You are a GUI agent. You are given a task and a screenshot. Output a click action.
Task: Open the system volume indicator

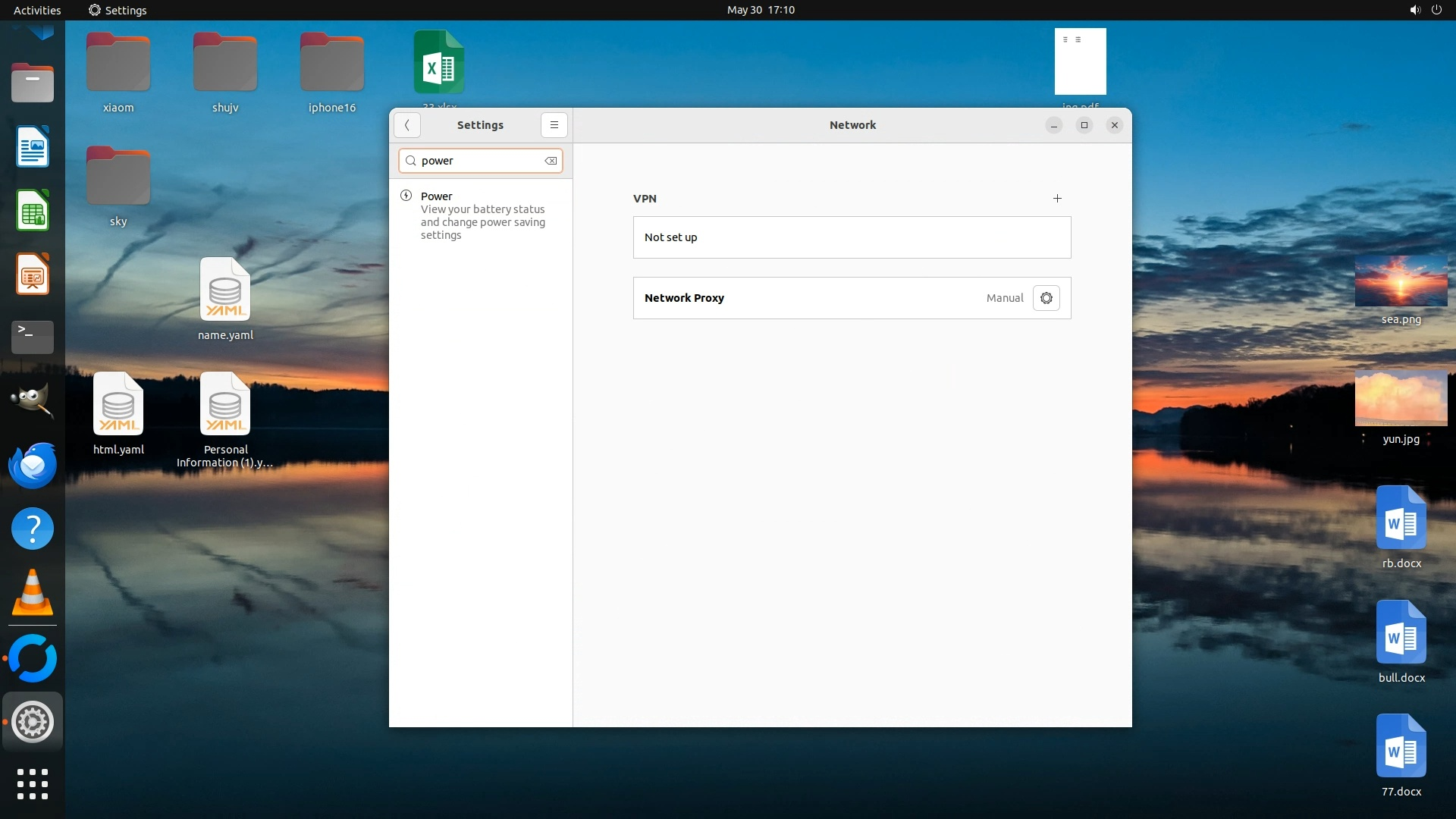tap(1414, 10)
